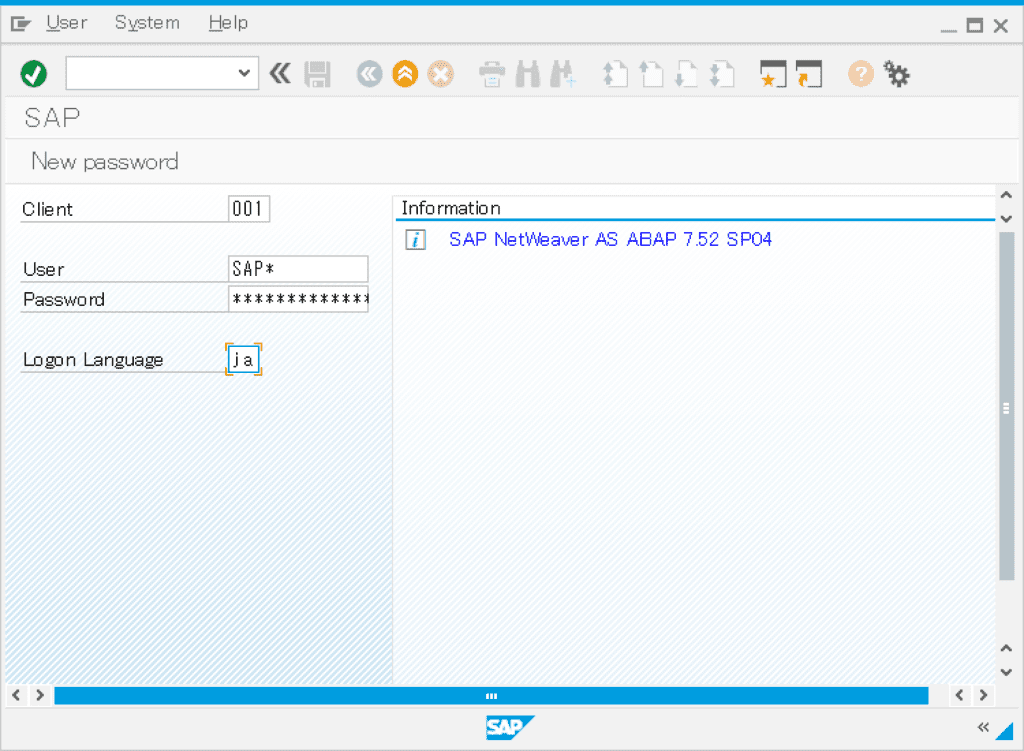Screen dimensions: 1024x751
Task: Click the orange Help question mark icon
Action: pyautogui.click(x=861, y=74)
